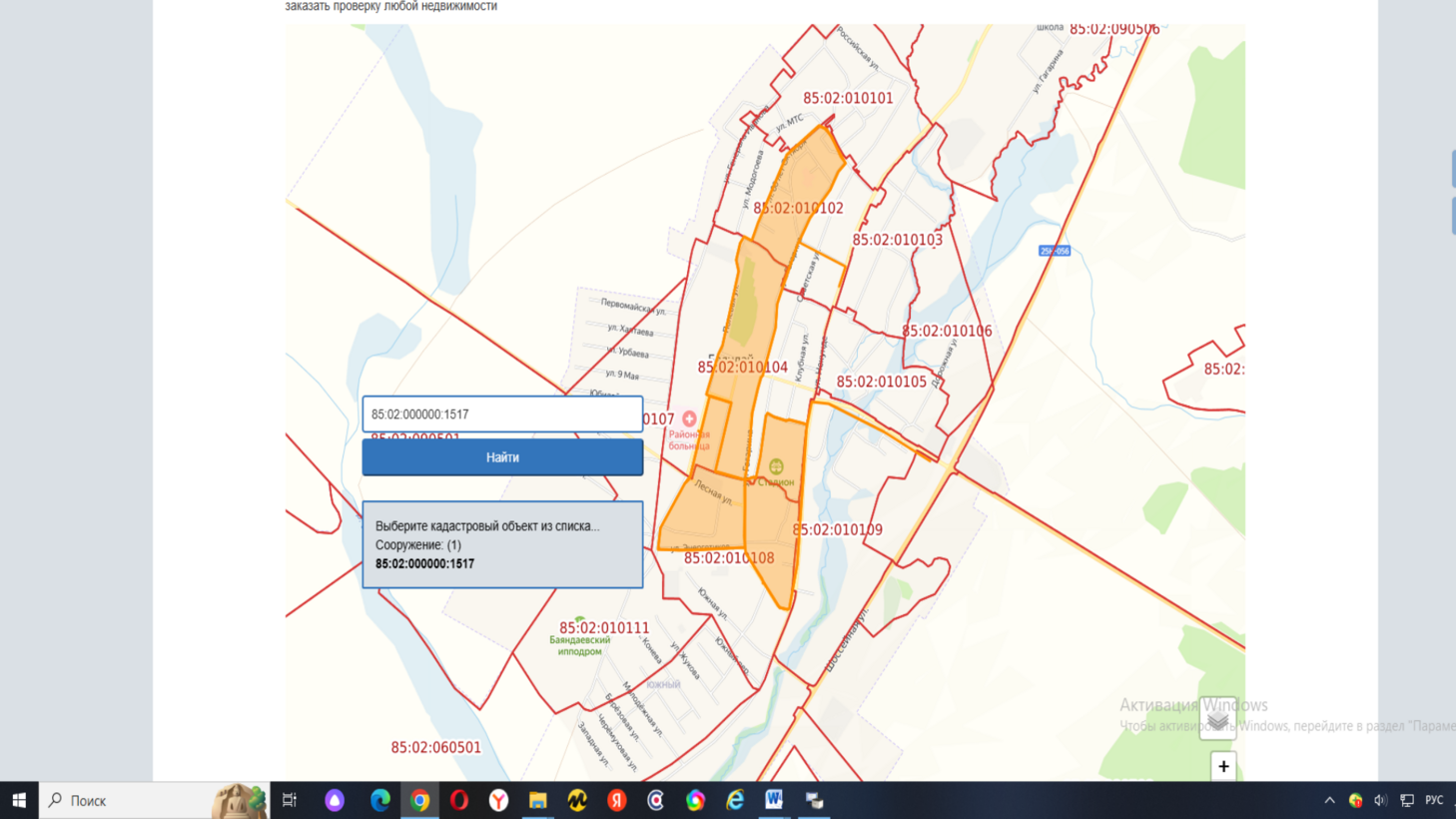Screen dimensions: 1456x819
Task: Open Opera browser from the taskbar
Action: [459, 800]
